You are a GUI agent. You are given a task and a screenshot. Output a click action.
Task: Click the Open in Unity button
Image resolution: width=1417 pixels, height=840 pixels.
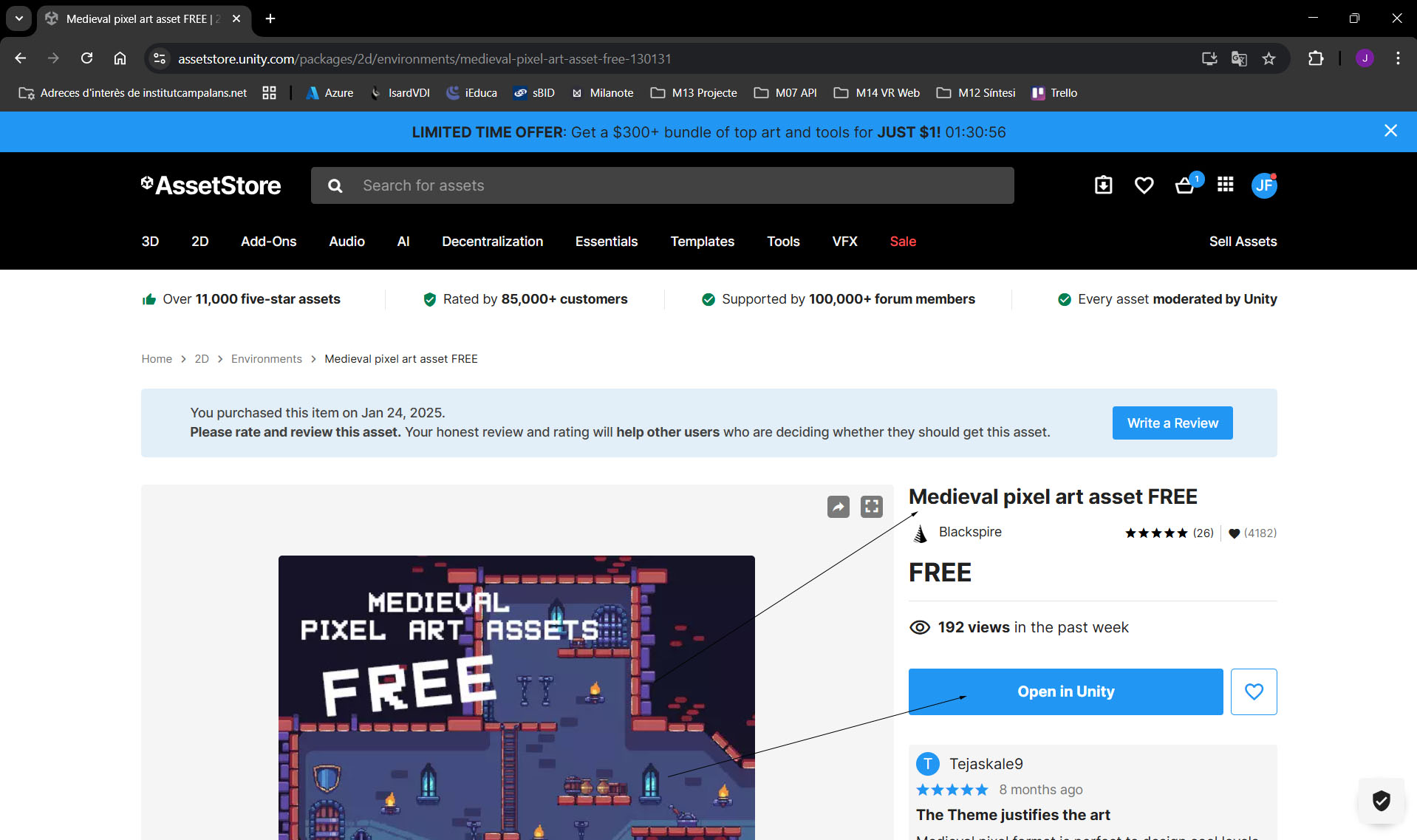tap(1065, 692)
